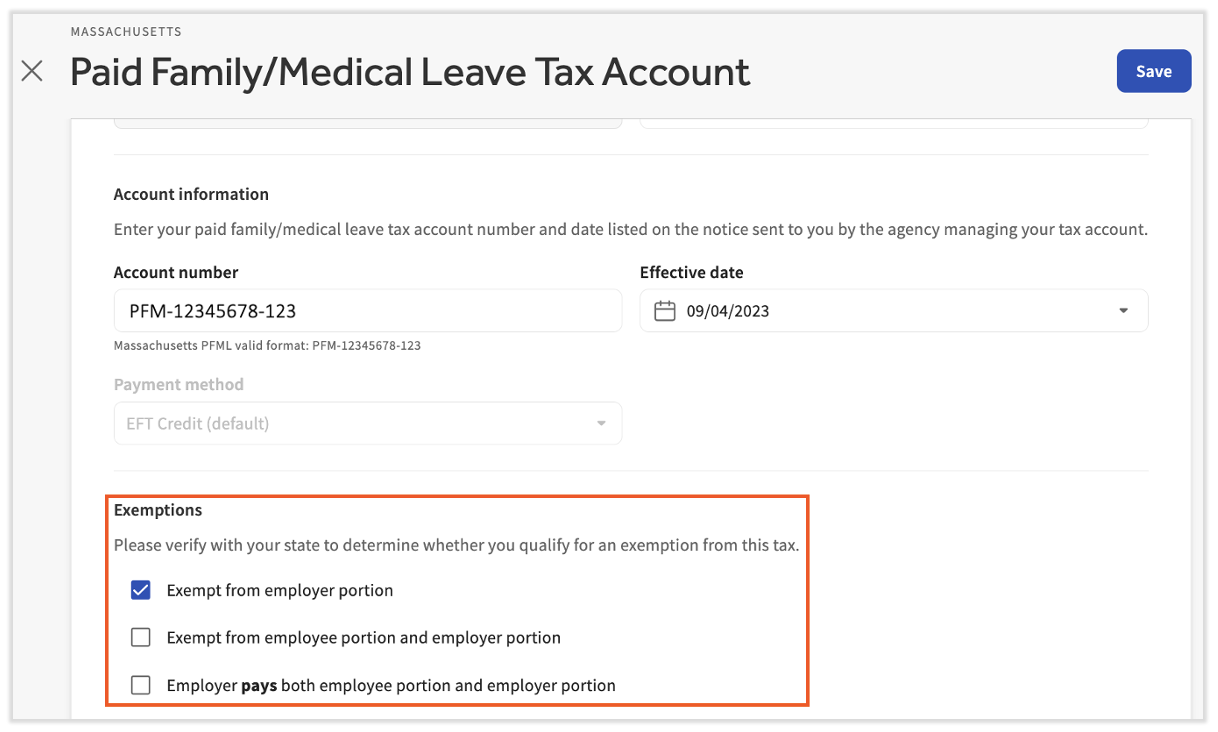Close the tax account panel with the X icon

click(x=32, y=71)
